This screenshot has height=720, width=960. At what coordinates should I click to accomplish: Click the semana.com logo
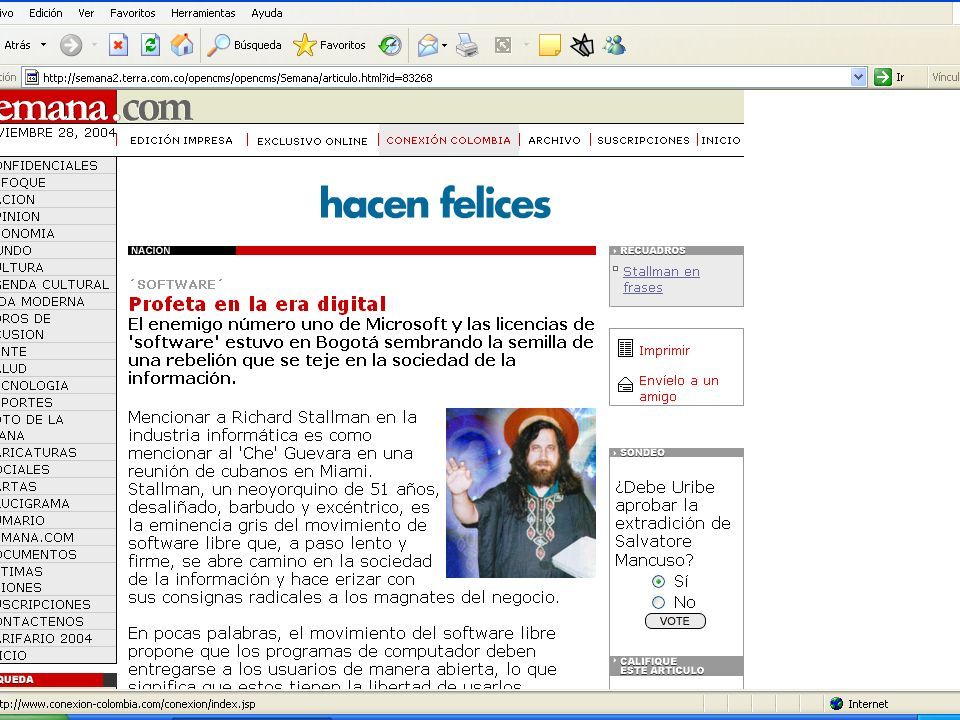(96, 107)
